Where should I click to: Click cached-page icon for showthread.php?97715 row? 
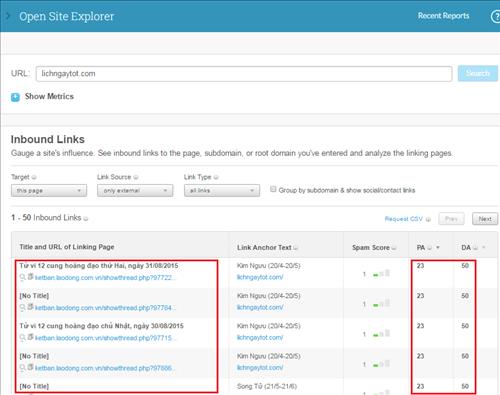(x=30, y=337)
